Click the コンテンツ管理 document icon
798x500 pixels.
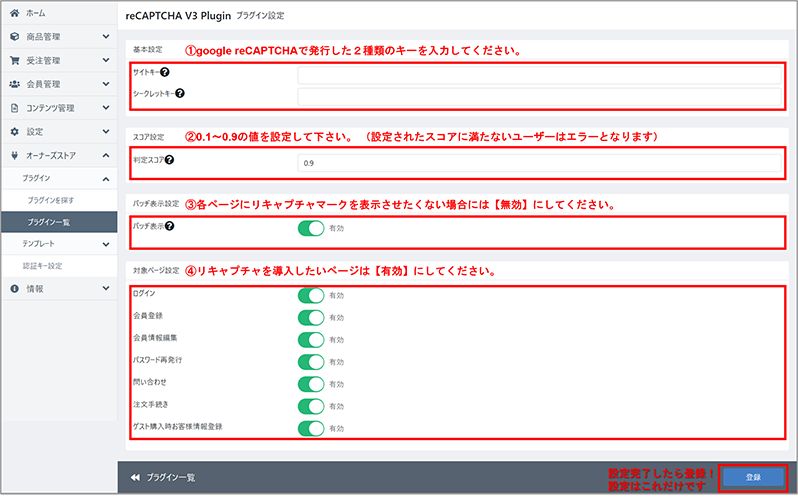click(15, 108)
